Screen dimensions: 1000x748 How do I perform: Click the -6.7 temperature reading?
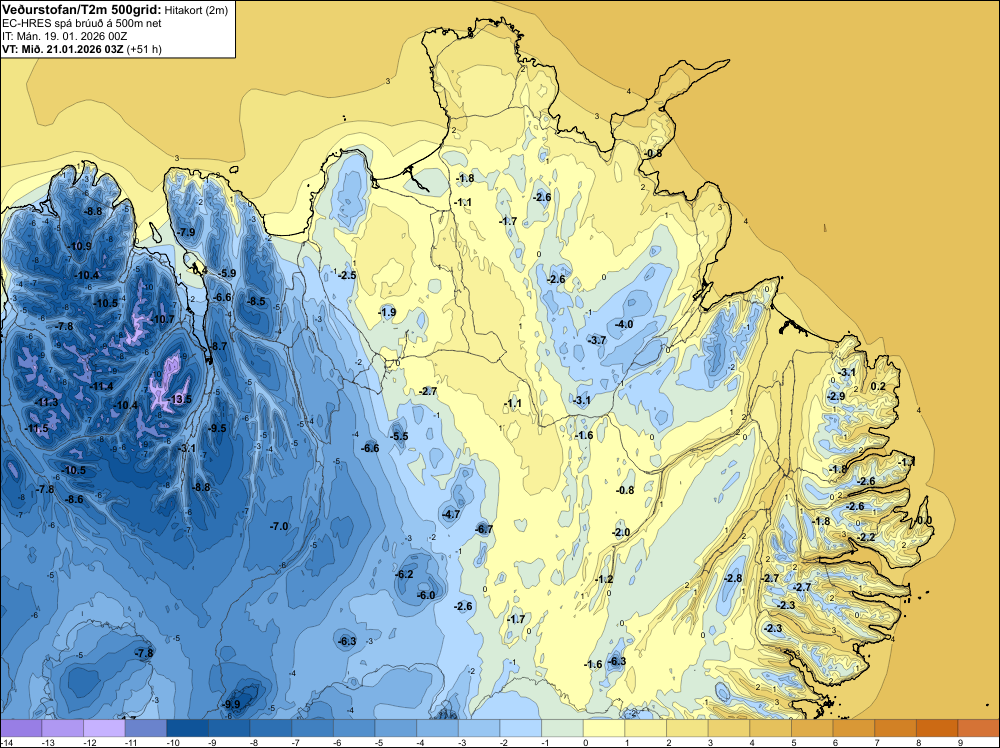485,529
